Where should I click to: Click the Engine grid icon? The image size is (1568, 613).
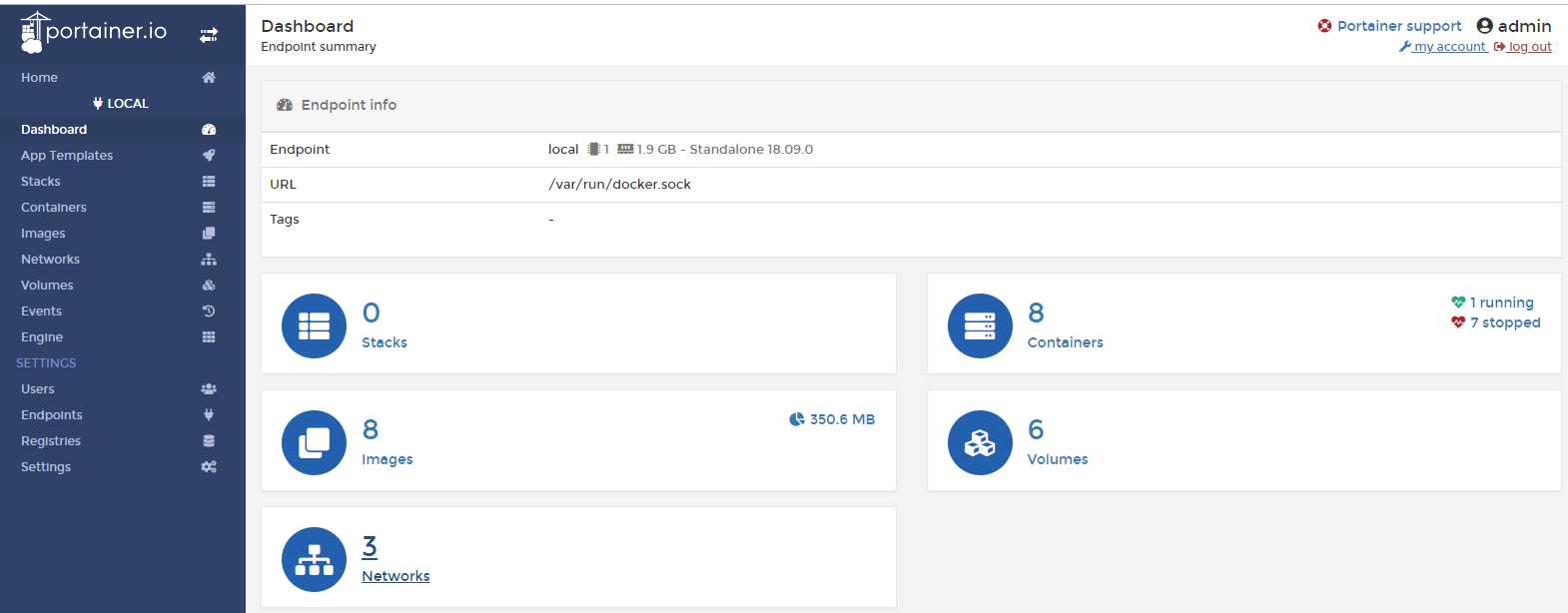pyautogui.click(x=209, y=336)
